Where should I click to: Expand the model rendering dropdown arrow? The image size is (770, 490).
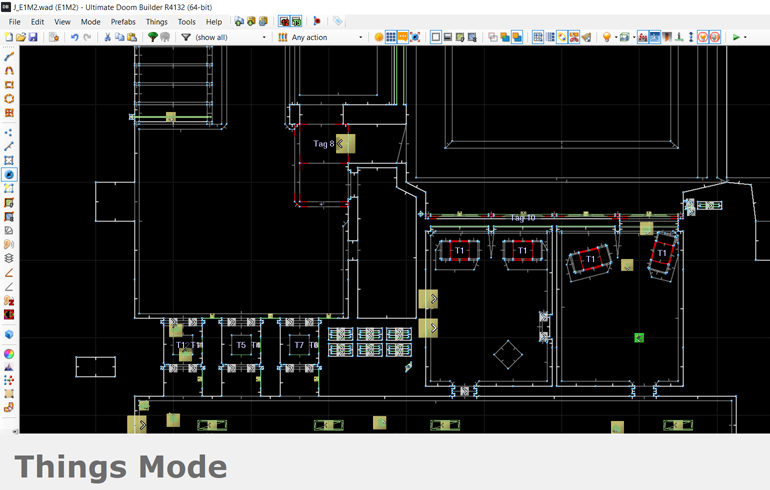(633, 37)
